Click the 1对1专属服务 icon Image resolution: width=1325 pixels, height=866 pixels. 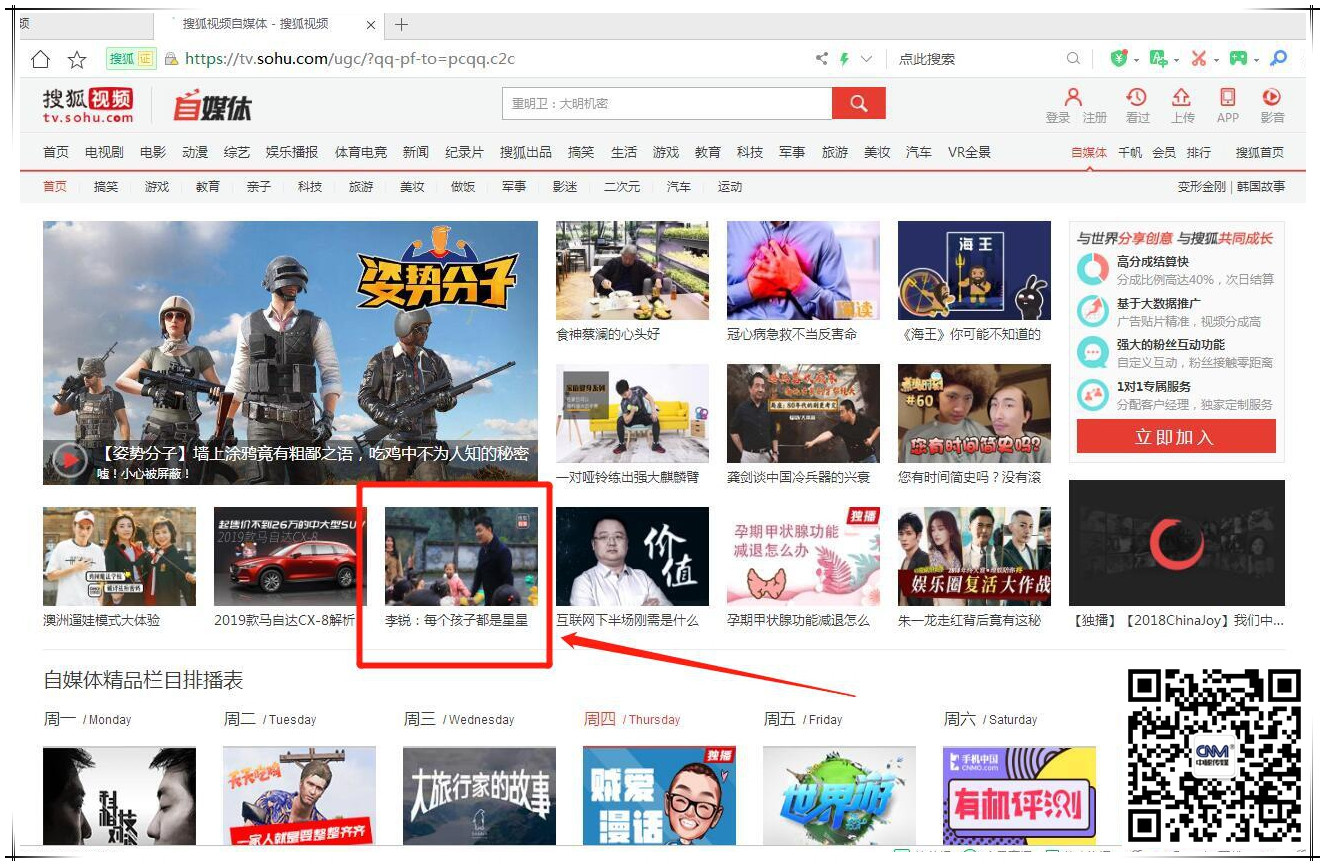click(x=1093, y=395)
